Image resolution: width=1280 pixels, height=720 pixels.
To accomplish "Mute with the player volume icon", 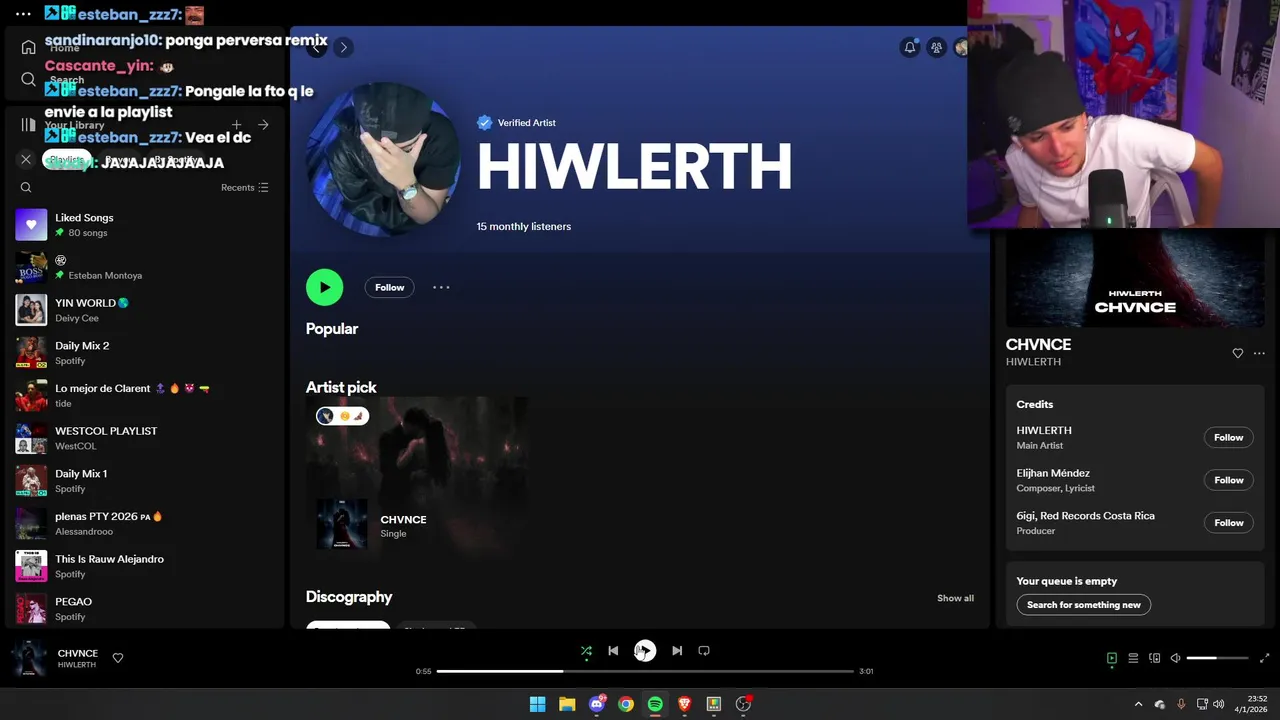I will pyautogui.click(x=1176, y=658).
